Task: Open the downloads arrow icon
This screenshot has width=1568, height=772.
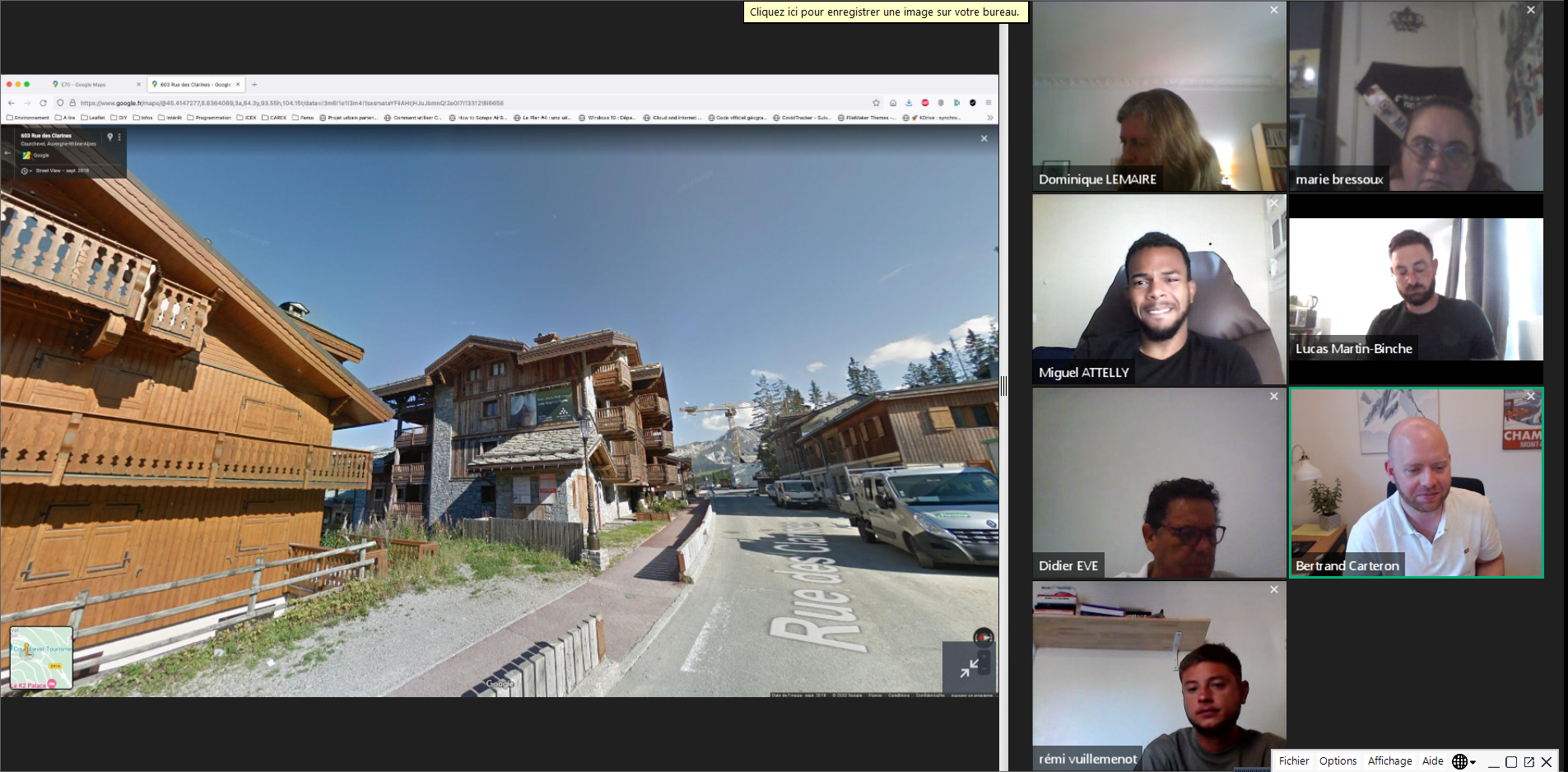Action: tap(909, 103)
